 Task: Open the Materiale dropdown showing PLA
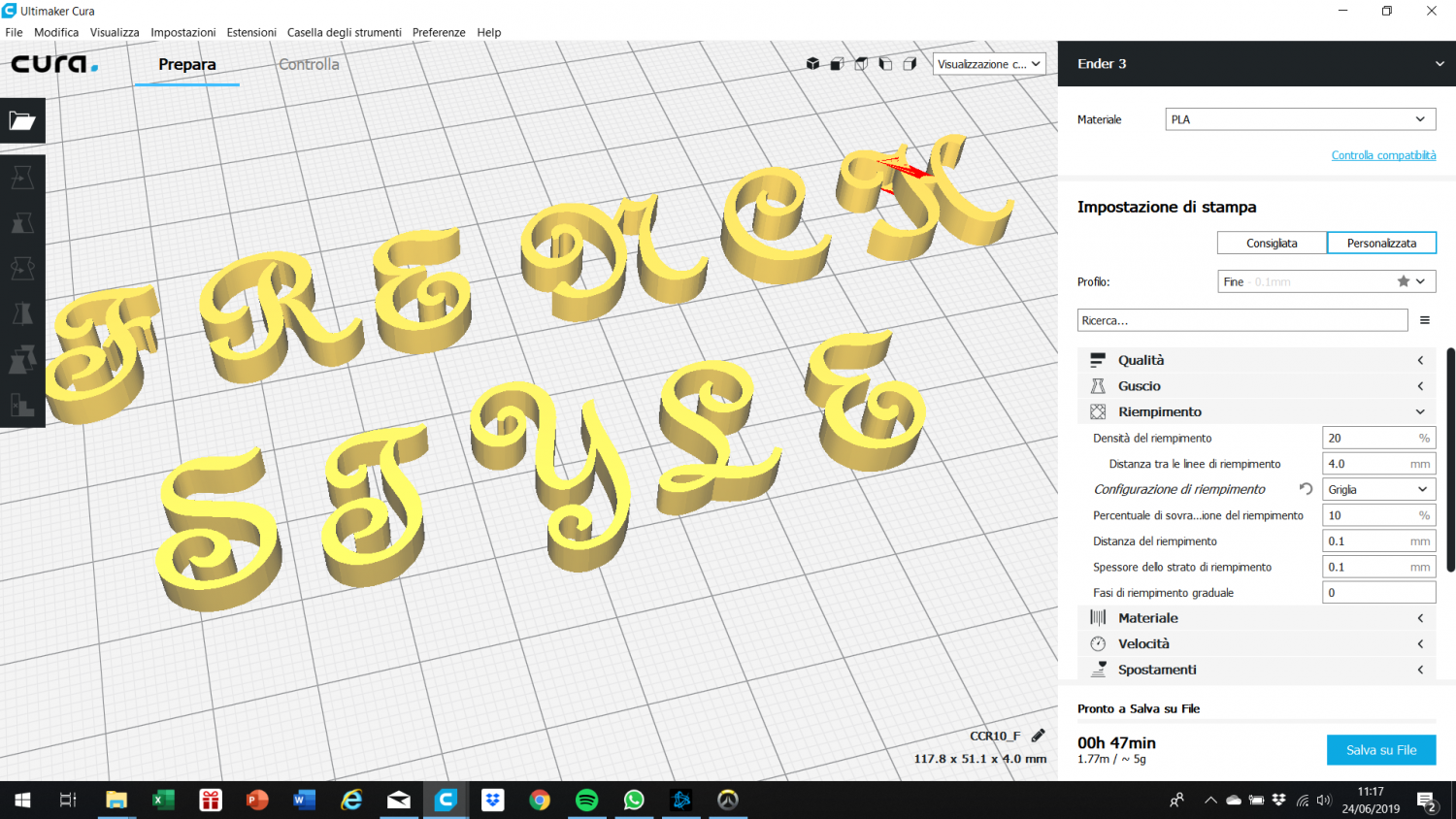pyautogui.click(x=1299, y=118)
